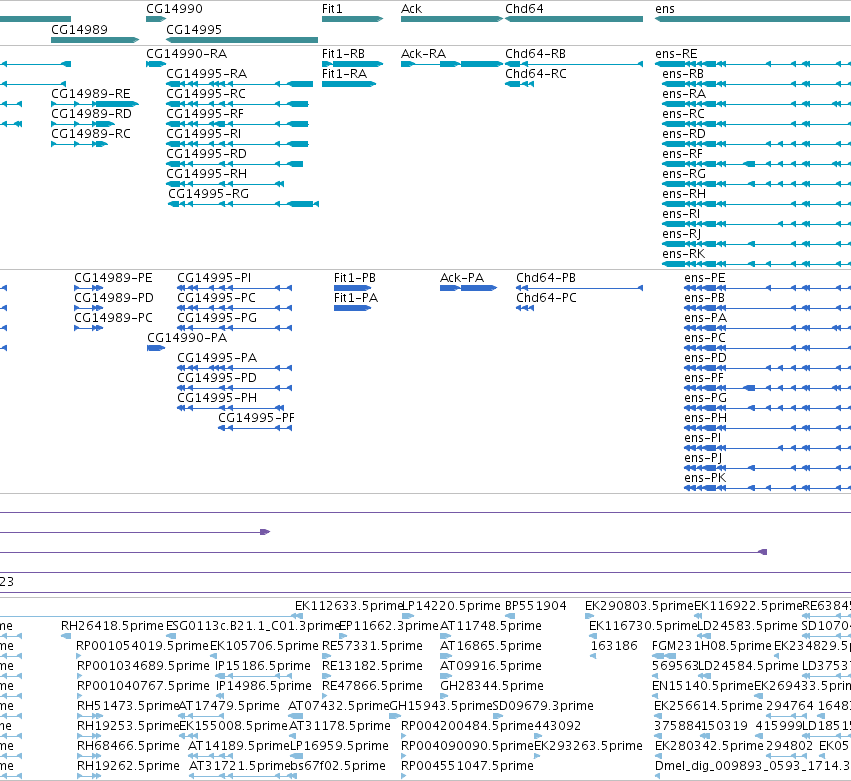The width and height of the screenshot is (851, 781).
Task: Click transcript label CG14995-RF
Action: pyautogui.click(x=205, y=114)
